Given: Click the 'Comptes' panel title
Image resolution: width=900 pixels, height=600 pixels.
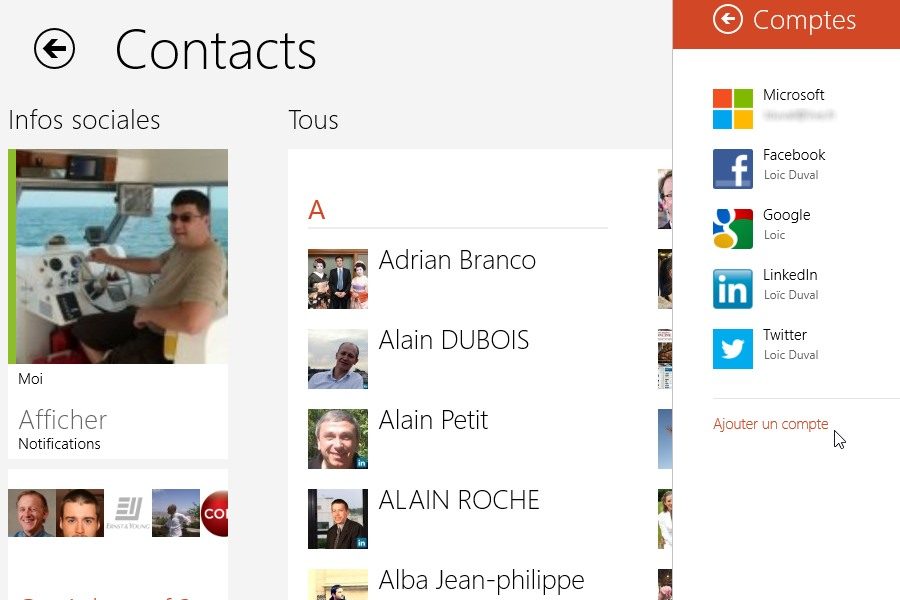Looking at the screenshot, I should [804, 20].
